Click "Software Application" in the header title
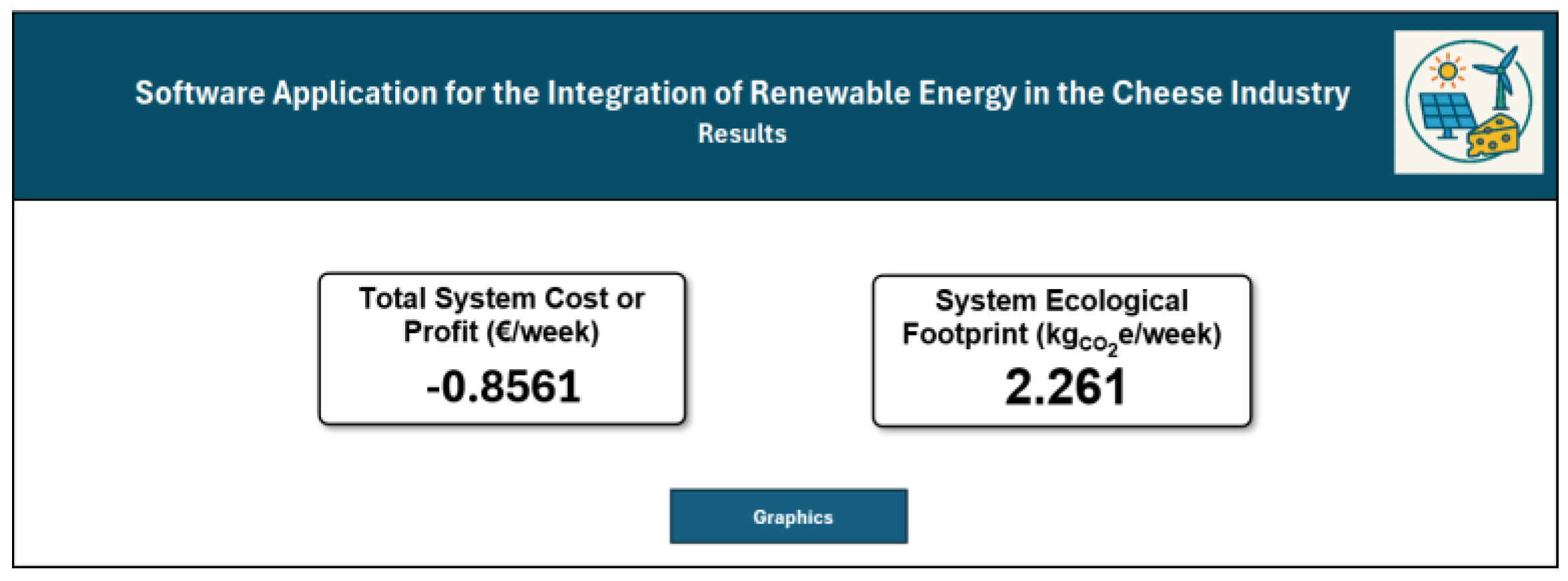The image size is (1568, 581). pyautogui.click(x=286, y=93)
